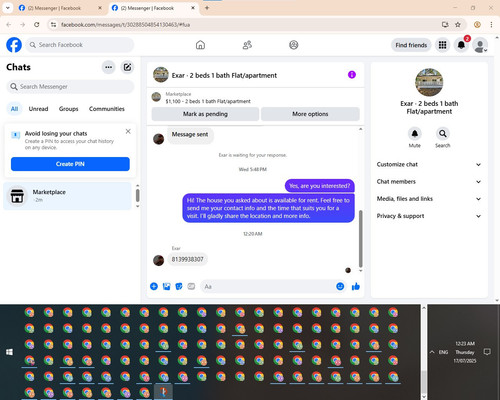Attach a photo using the image icon
The height and width of the screenshot is (400, 500).
(x=166, y=286)
